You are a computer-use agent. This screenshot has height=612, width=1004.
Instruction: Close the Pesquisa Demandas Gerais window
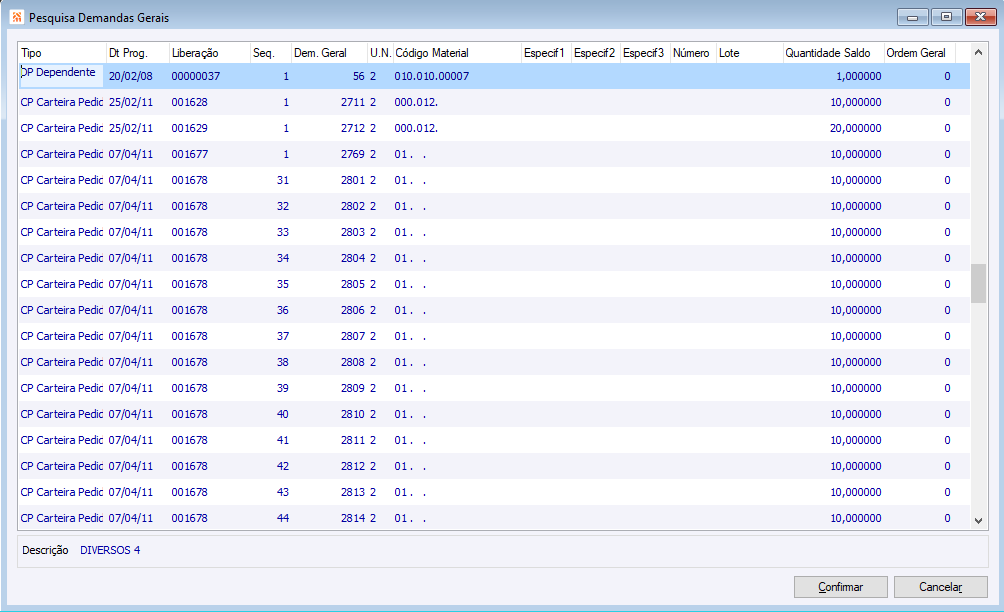[x=980, y=17]
